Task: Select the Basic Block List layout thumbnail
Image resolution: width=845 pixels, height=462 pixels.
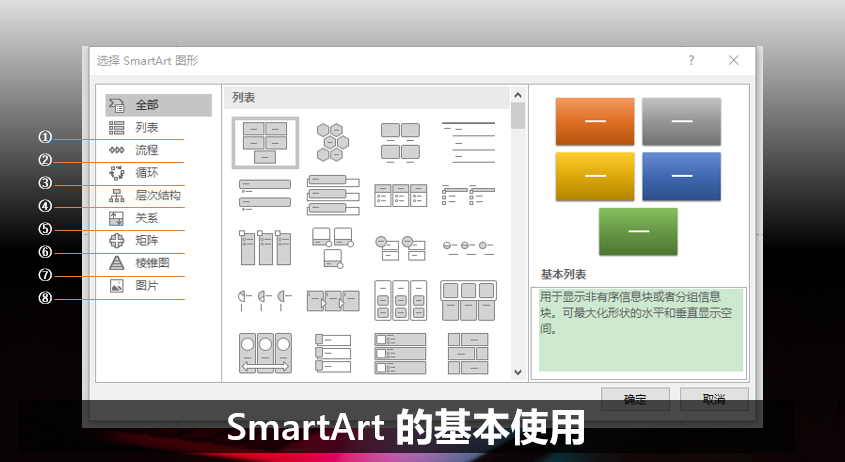Action: tap(265, 143)
